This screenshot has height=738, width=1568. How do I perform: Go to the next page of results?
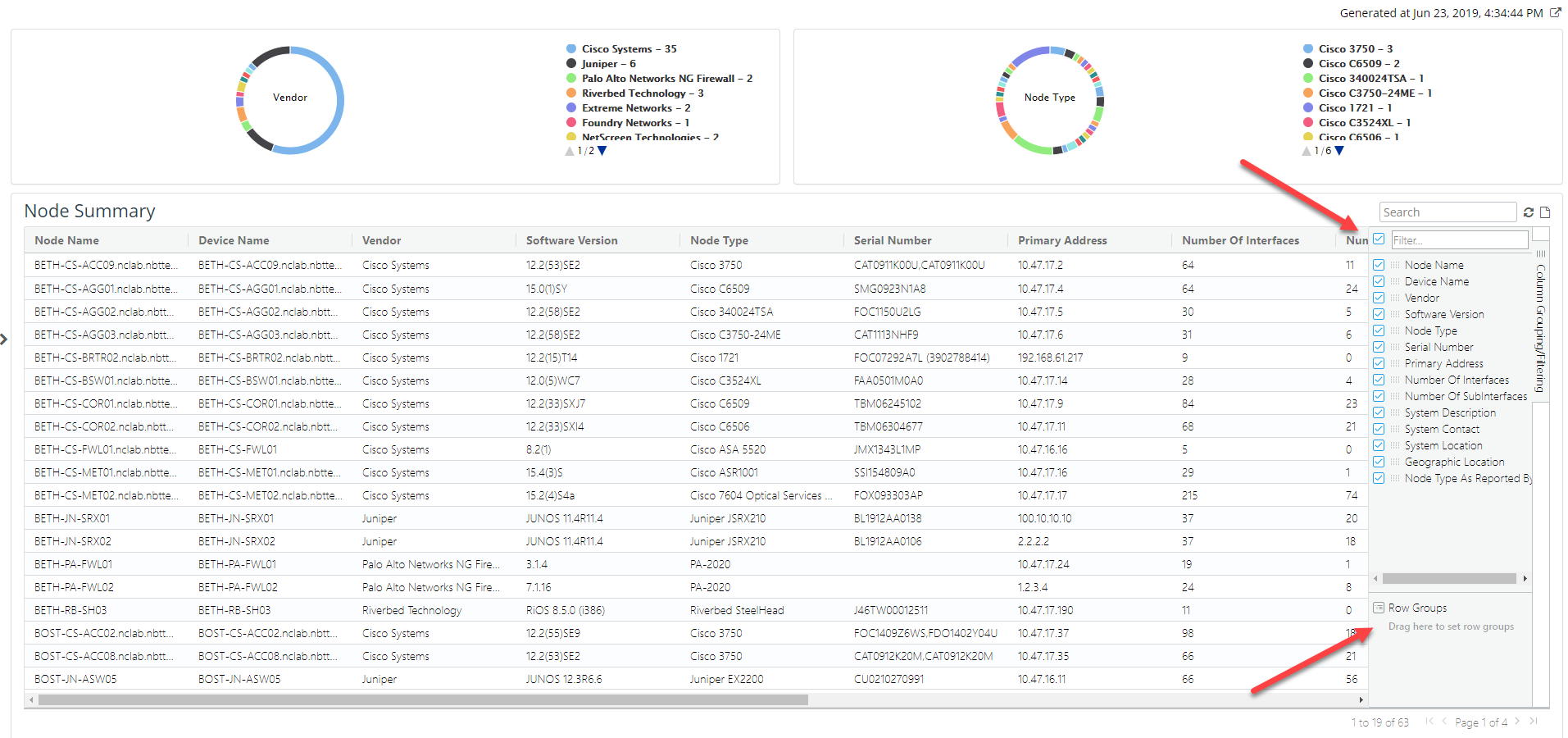(x=1517, y=722)
